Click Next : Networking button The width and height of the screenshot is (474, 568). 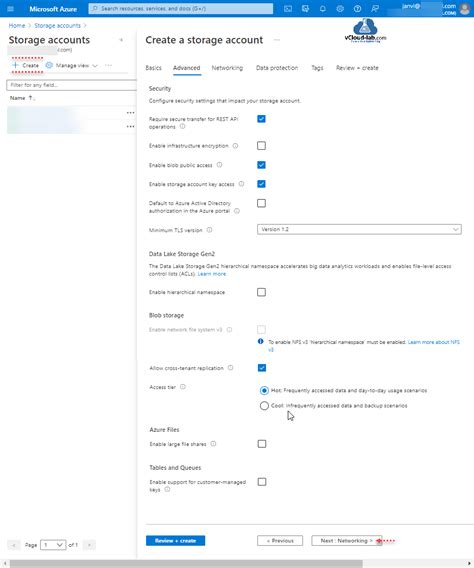coord(347,540)
